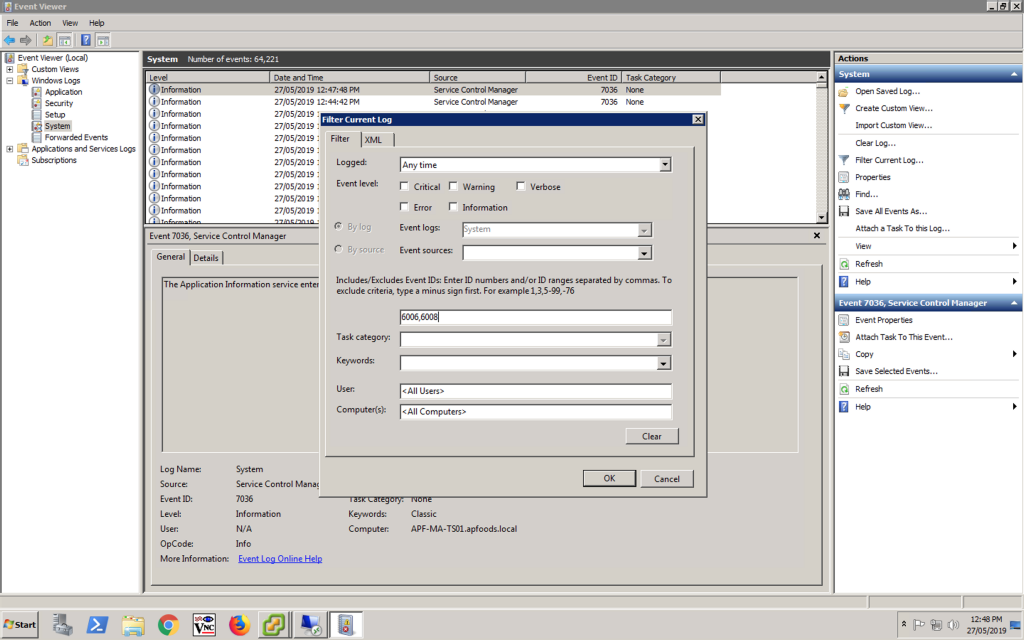The width and height of the screenshot is (1024, 640).
Task: Launch Google Chrome from the taskbar
Action: tap(168, 625)
